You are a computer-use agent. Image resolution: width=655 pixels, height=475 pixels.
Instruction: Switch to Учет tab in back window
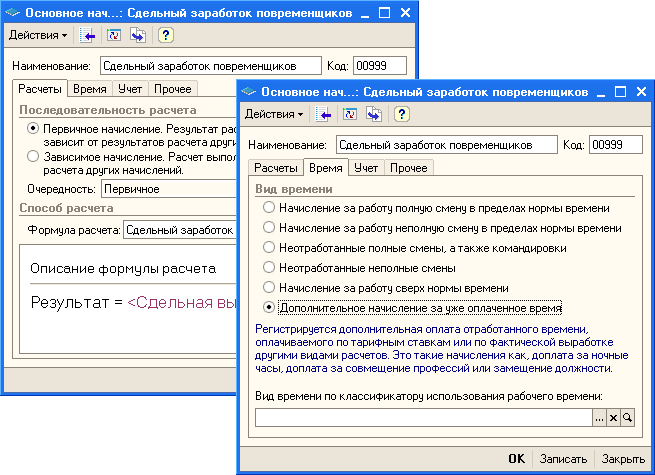130,89
